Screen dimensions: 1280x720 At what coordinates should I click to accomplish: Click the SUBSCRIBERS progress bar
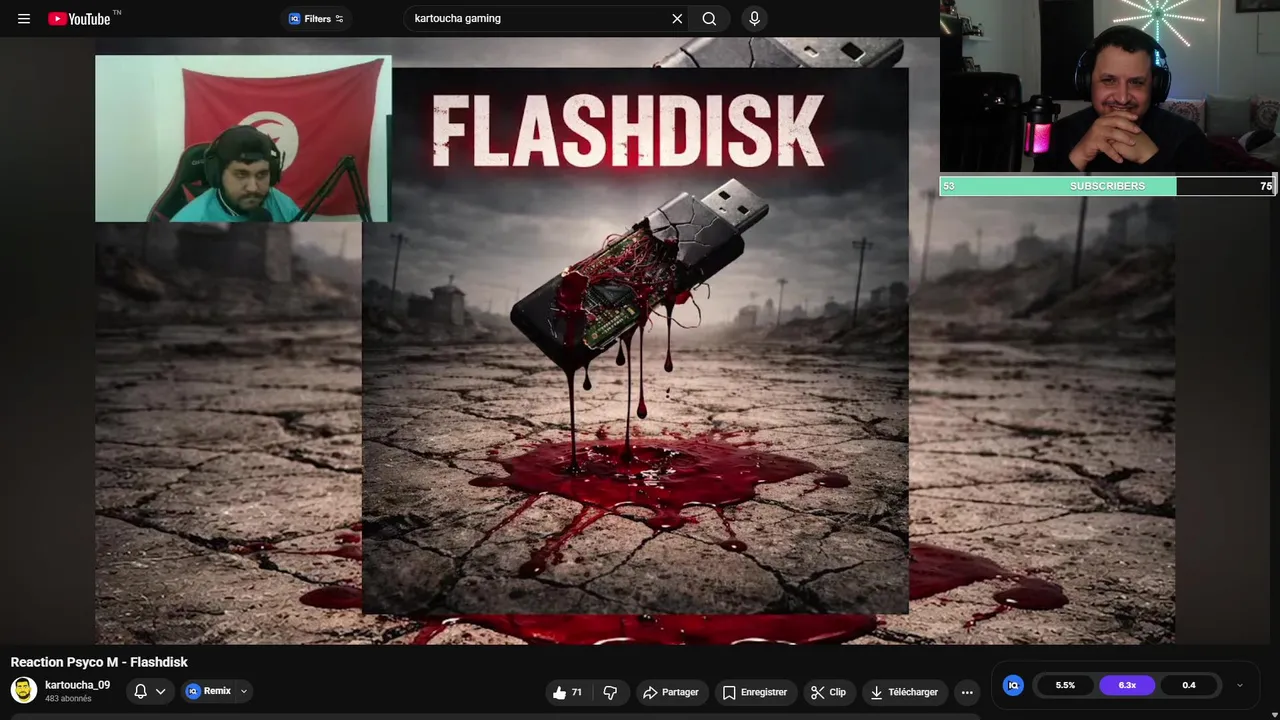click(x=1107, y=186)
